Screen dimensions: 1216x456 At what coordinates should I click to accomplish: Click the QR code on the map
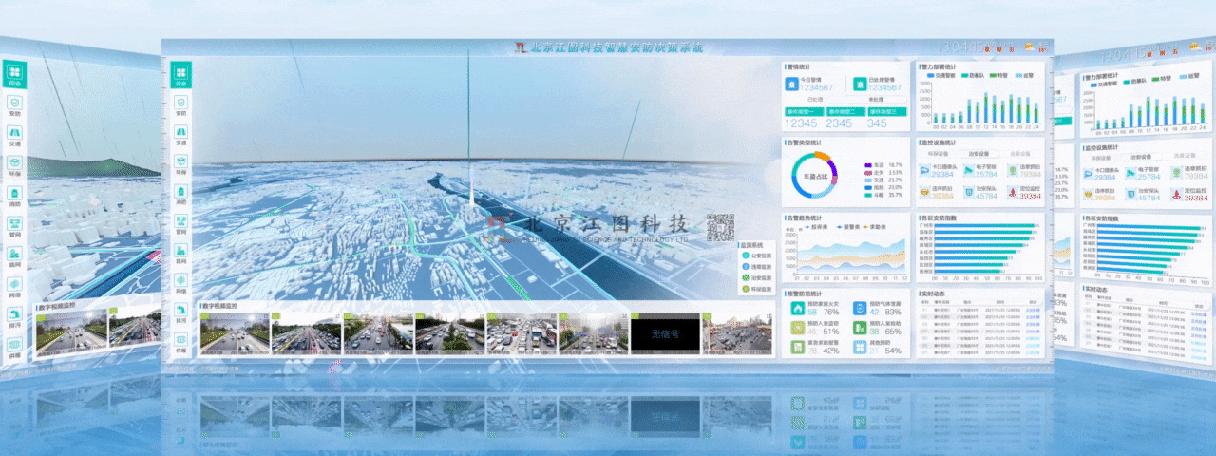[x=722, y=229]
